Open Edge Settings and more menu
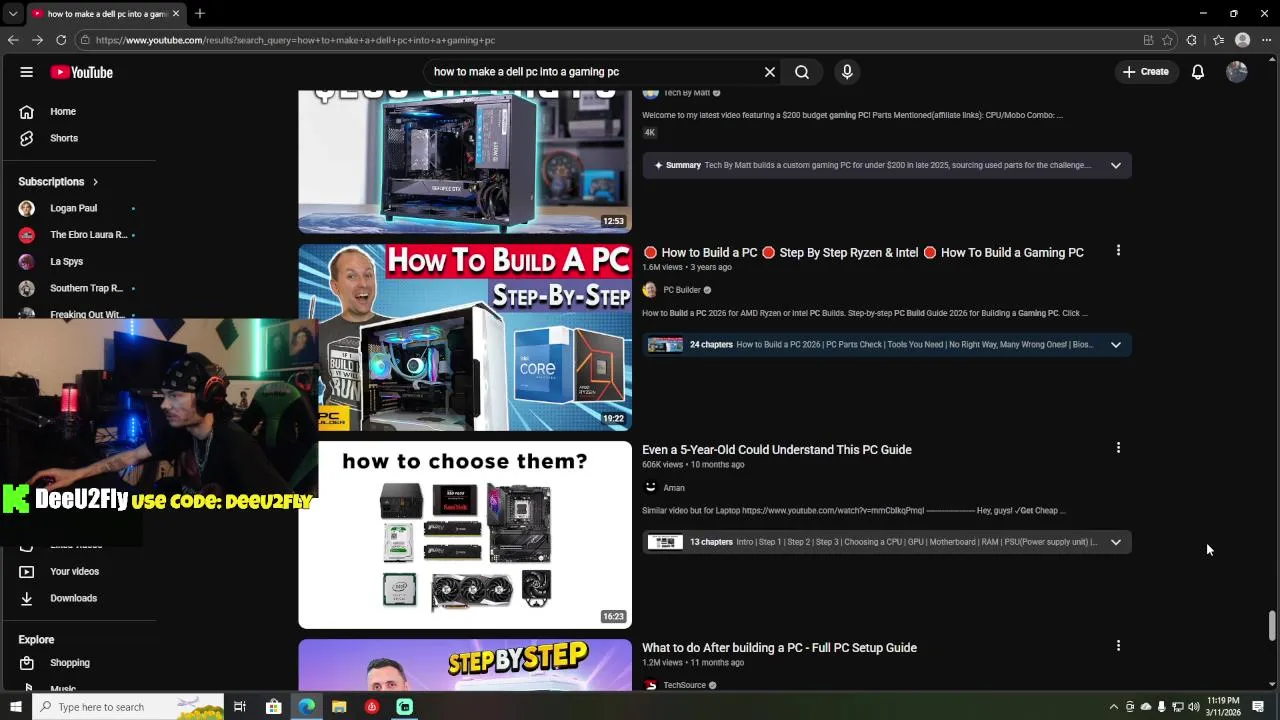 click(x=1267, y=40)
